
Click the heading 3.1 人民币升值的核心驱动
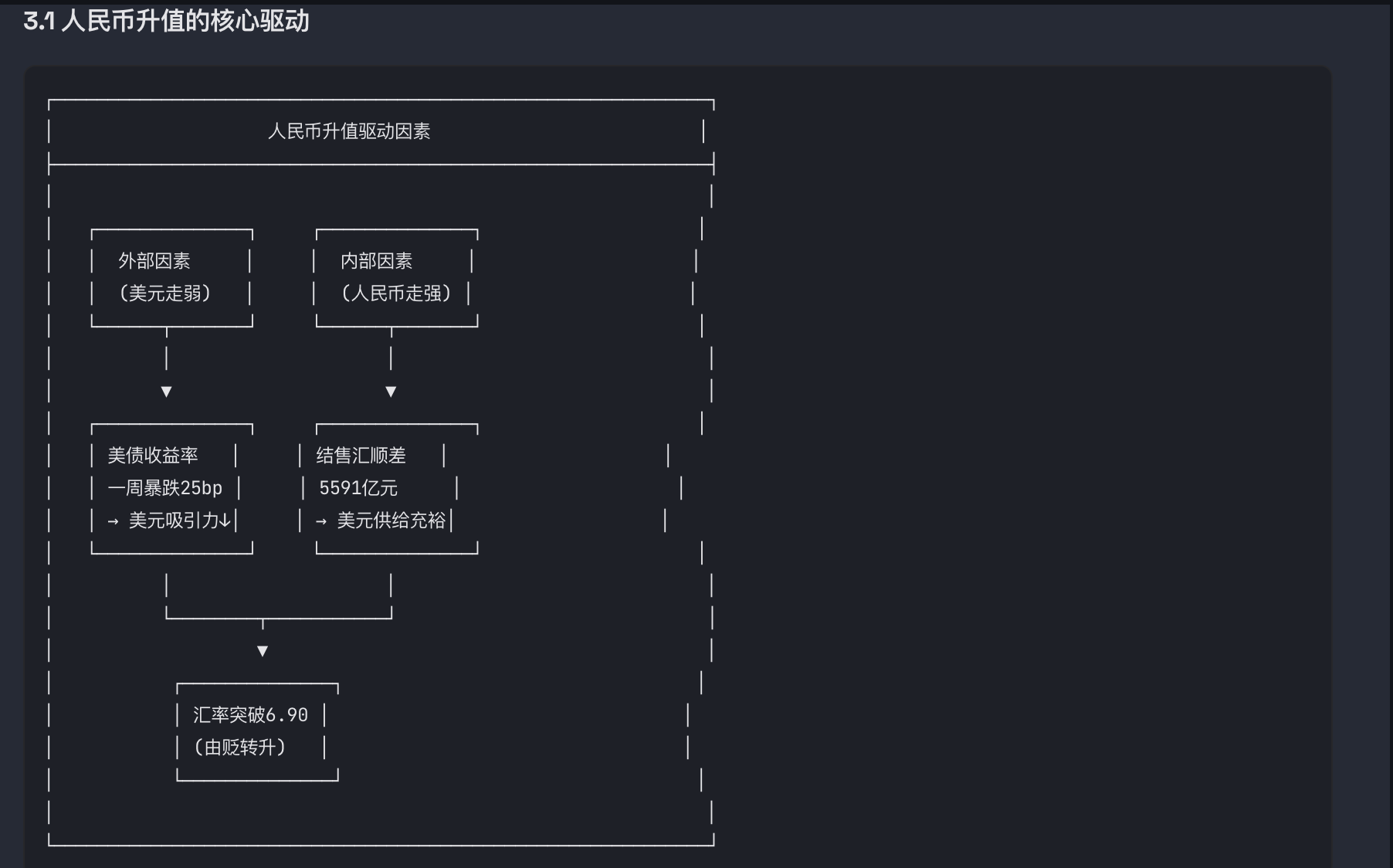click(166, 21)
